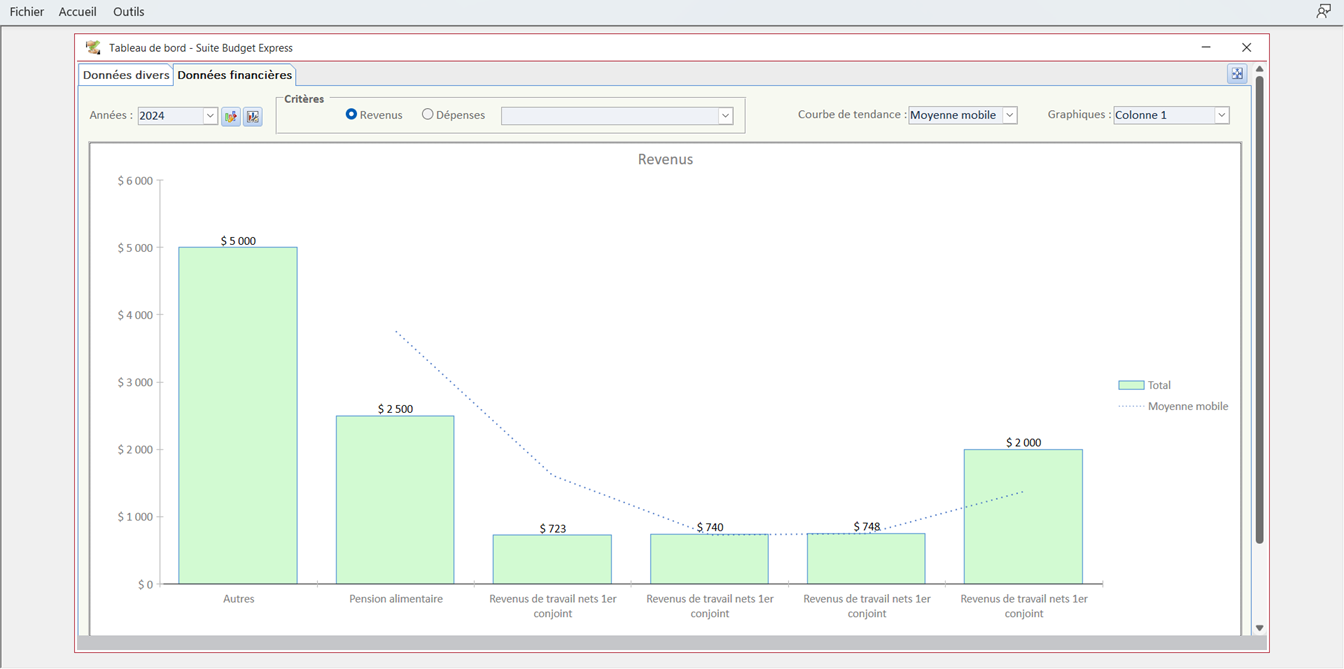The image size is (1344, 669).
Task: Click the scroll down arrow on right scrollbar
Action: (x=1259, y=628)
